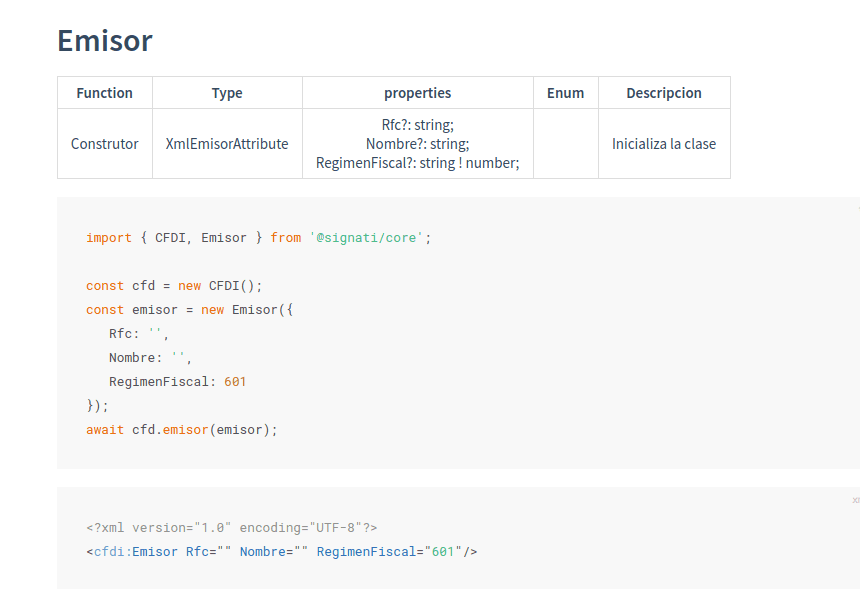Click the "RegimenFiscal: 601" code line

point(177,382)
